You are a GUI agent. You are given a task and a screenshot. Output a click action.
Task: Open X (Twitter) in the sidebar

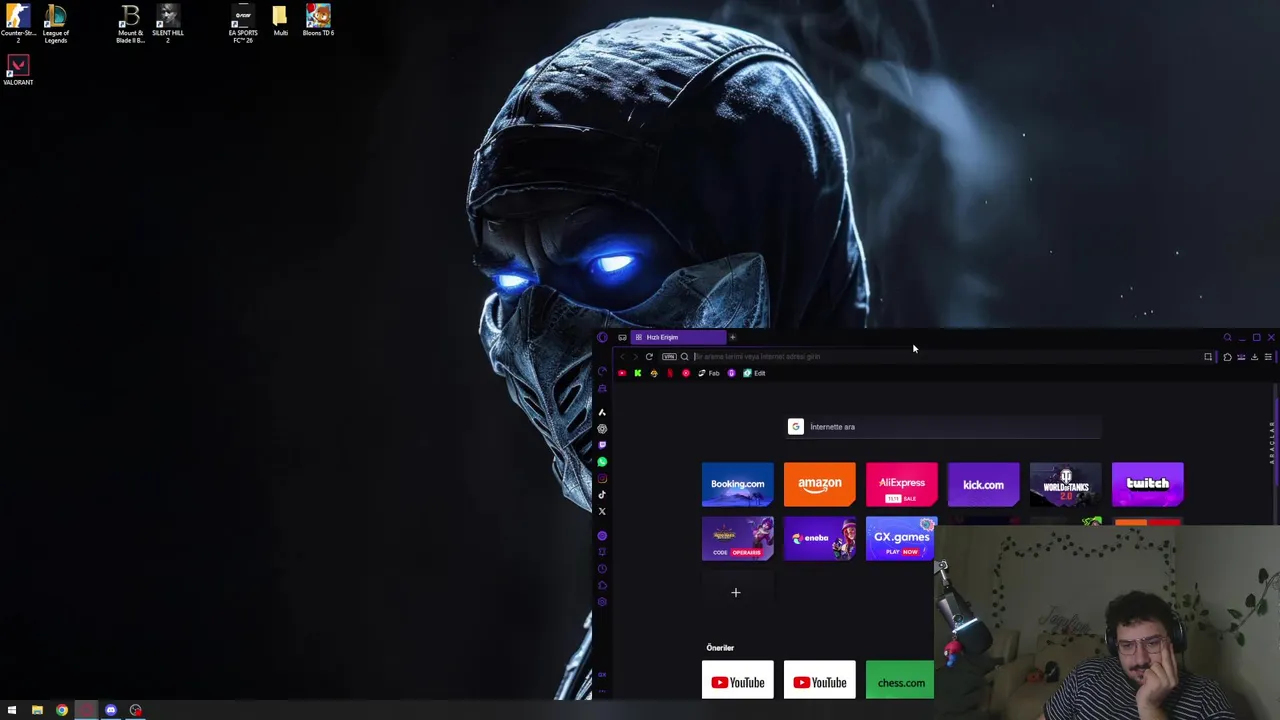pos(602,511)
